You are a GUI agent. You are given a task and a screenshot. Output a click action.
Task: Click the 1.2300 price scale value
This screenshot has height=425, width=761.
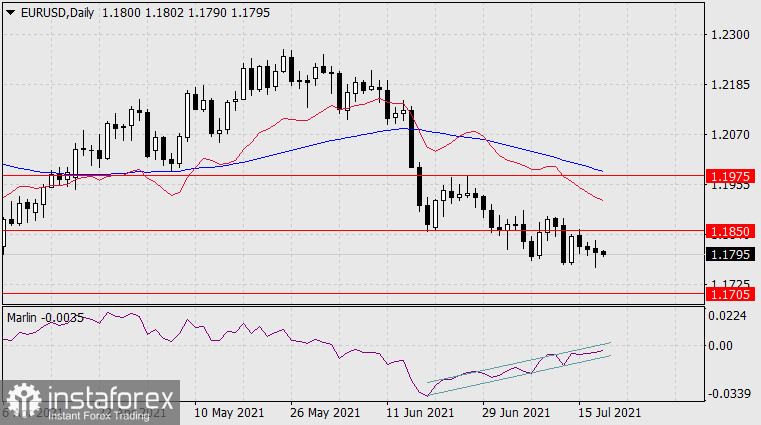[x=728, y=35]
